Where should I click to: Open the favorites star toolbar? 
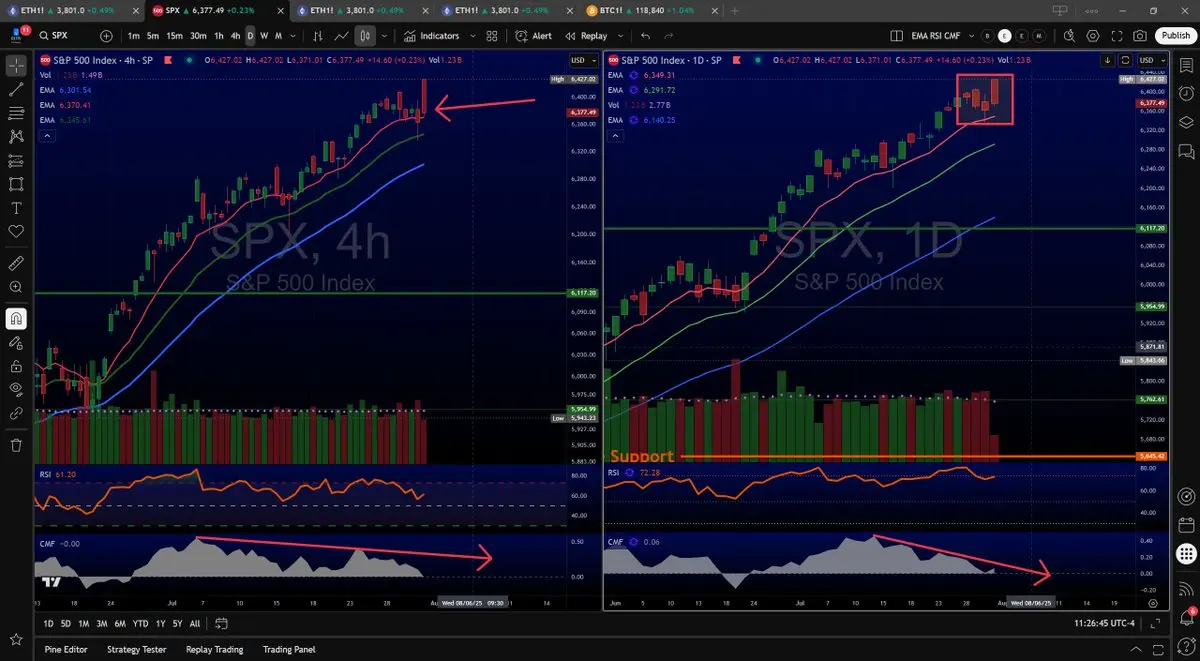(x=16, y=639)
